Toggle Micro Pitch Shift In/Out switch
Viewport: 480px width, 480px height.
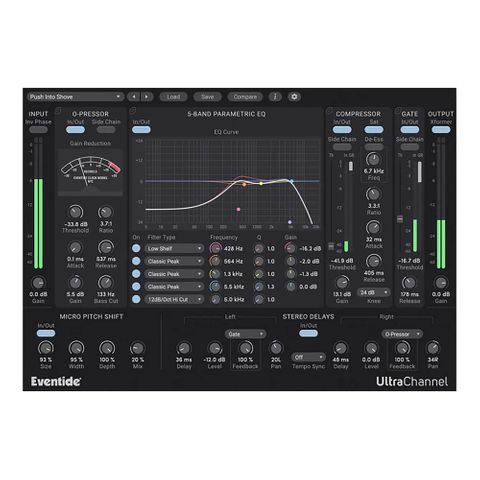coord(46,333)
